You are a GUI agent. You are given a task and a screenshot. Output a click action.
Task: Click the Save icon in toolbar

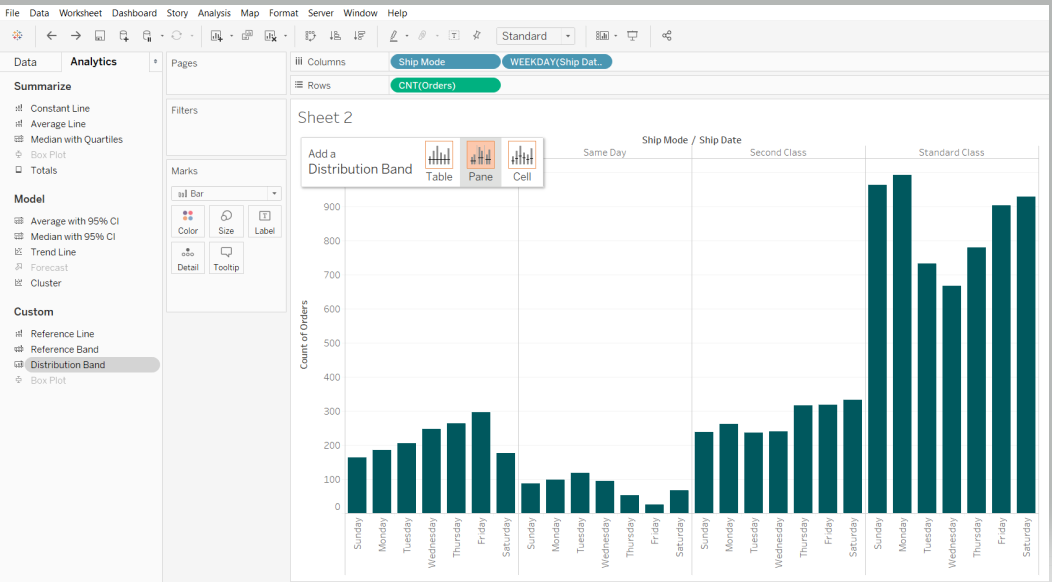tap(100, 36)
